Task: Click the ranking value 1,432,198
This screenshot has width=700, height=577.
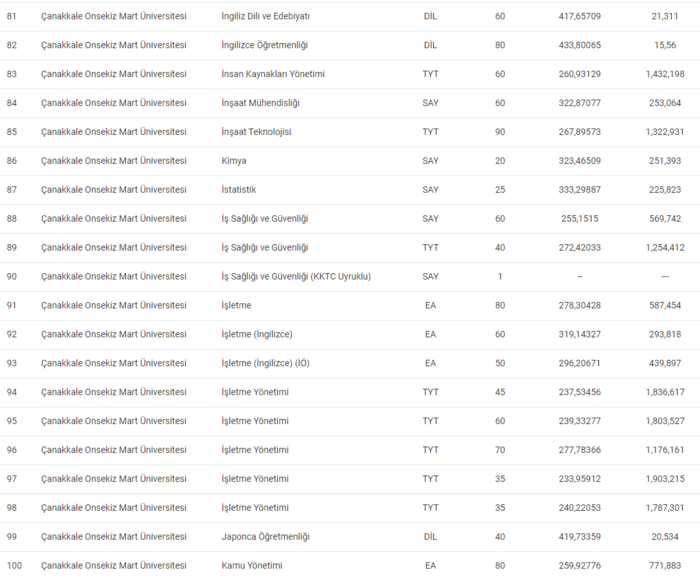Action: (664, 74)
